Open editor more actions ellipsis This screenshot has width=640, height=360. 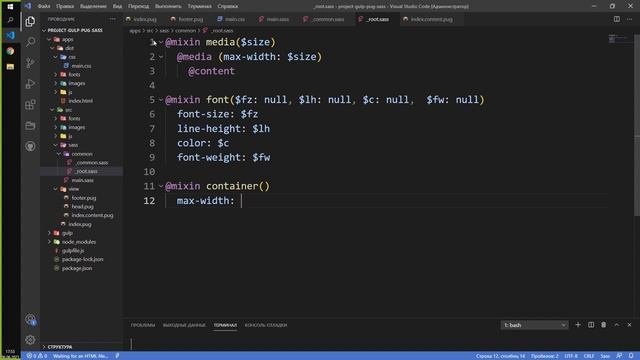point(629,19)
